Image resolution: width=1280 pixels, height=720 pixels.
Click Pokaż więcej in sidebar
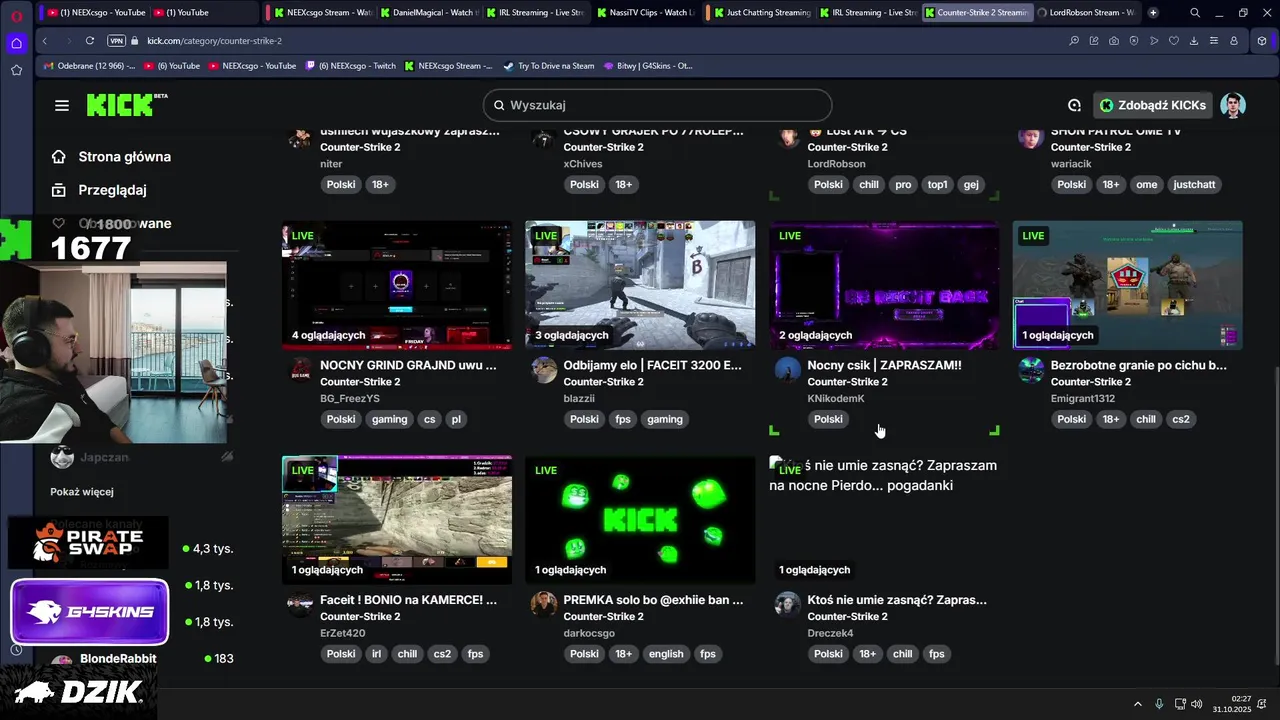(82, 491)
